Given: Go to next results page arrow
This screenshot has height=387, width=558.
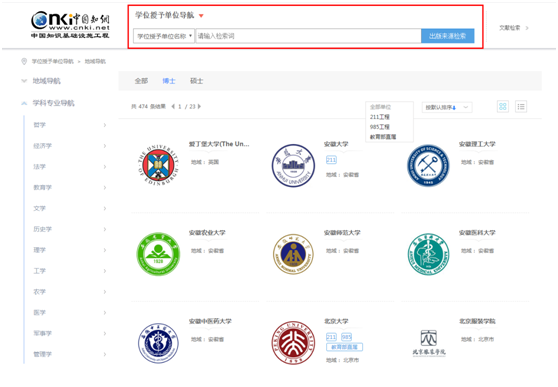Looking at the screenshot, I should click(199, 106).
